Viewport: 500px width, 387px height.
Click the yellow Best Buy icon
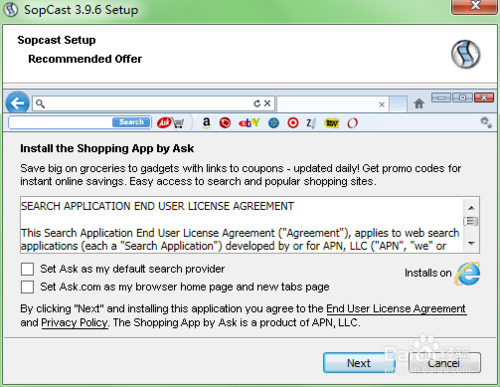click(332, 123)
